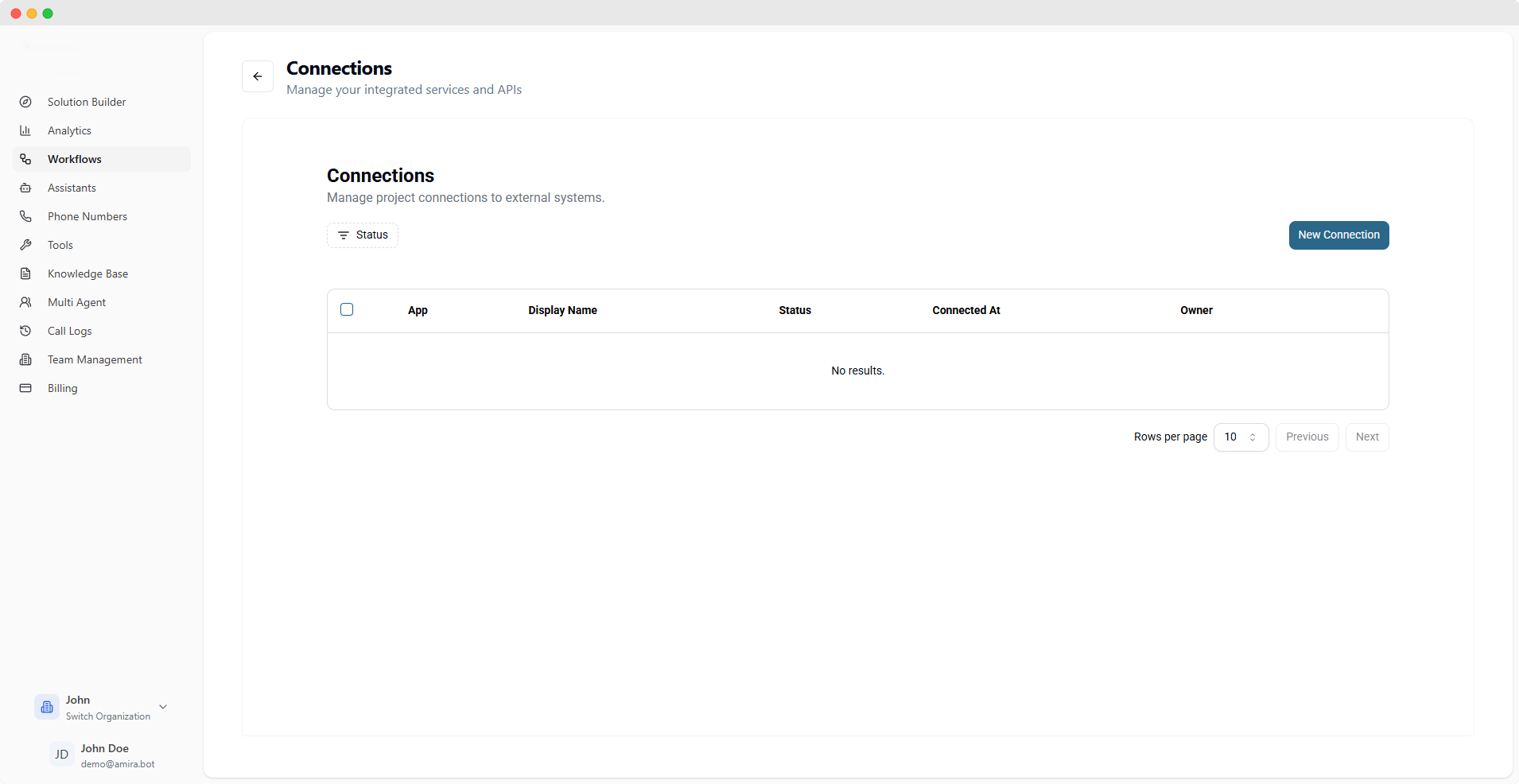Click the Assistants robot icon
1519x784 pixels.
coord(25,188)
